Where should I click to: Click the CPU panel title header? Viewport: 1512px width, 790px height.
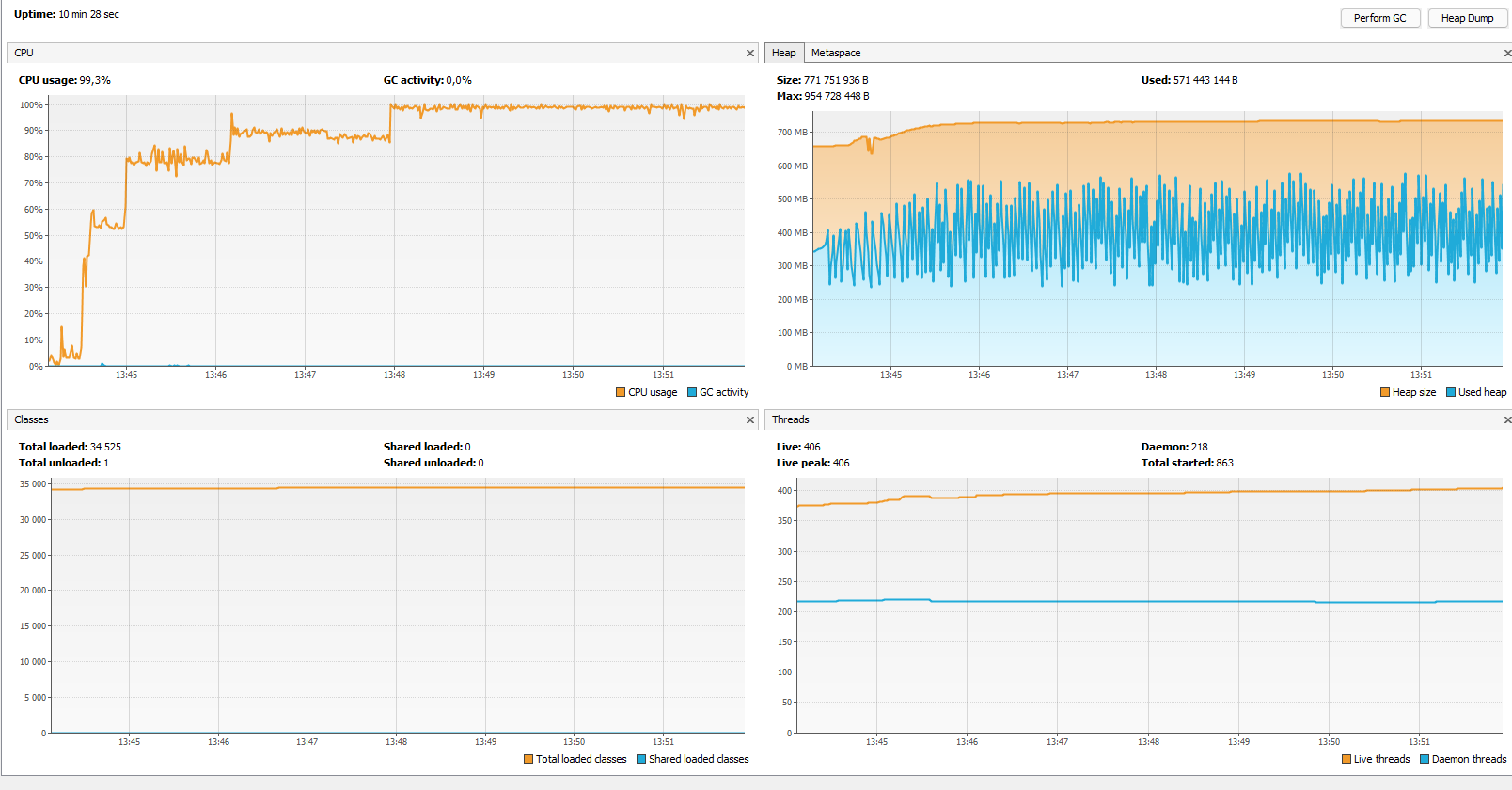tap(24, 53)
